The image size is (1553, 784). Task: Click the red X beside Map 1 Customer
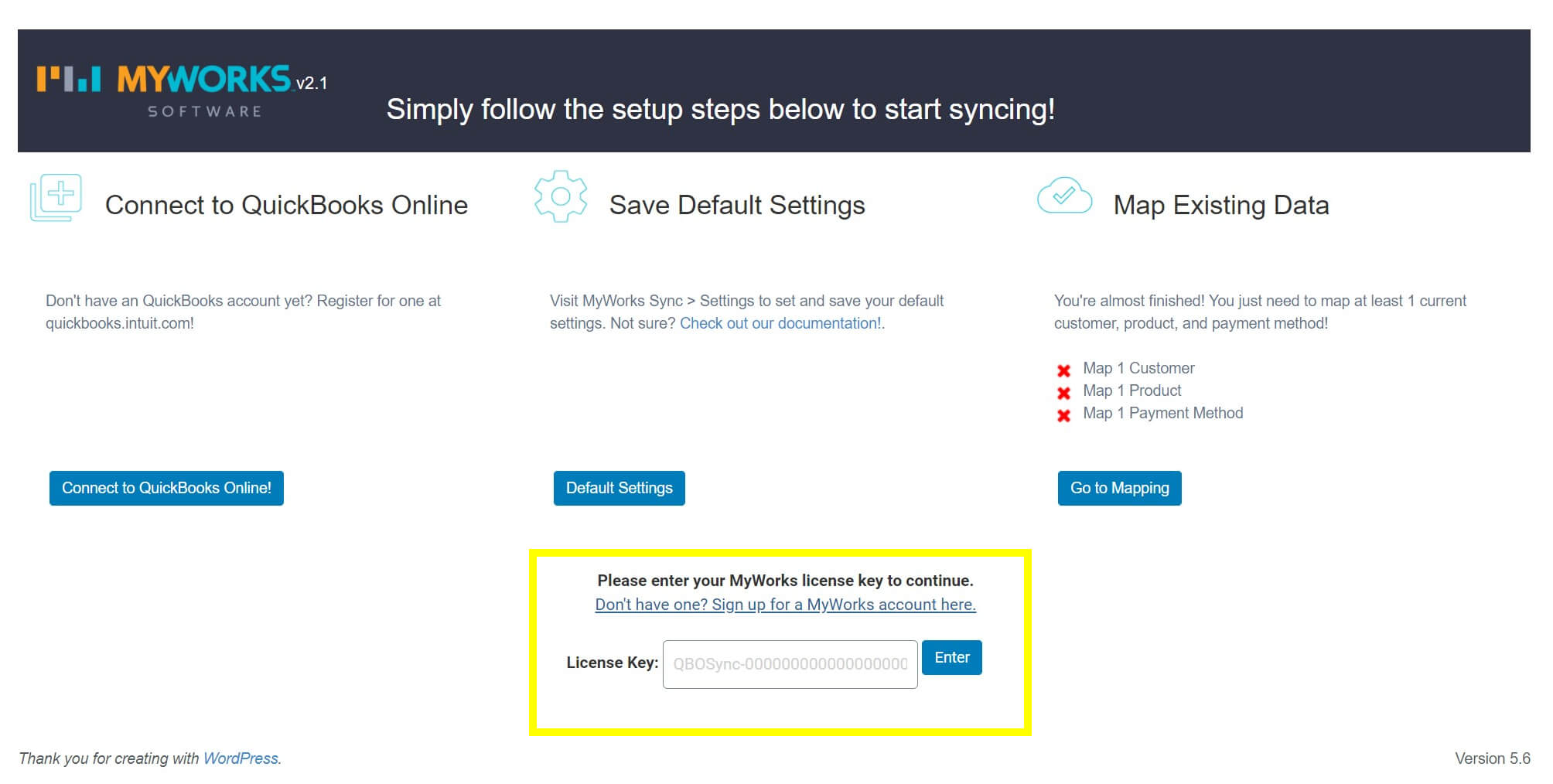coord(1065,369)
